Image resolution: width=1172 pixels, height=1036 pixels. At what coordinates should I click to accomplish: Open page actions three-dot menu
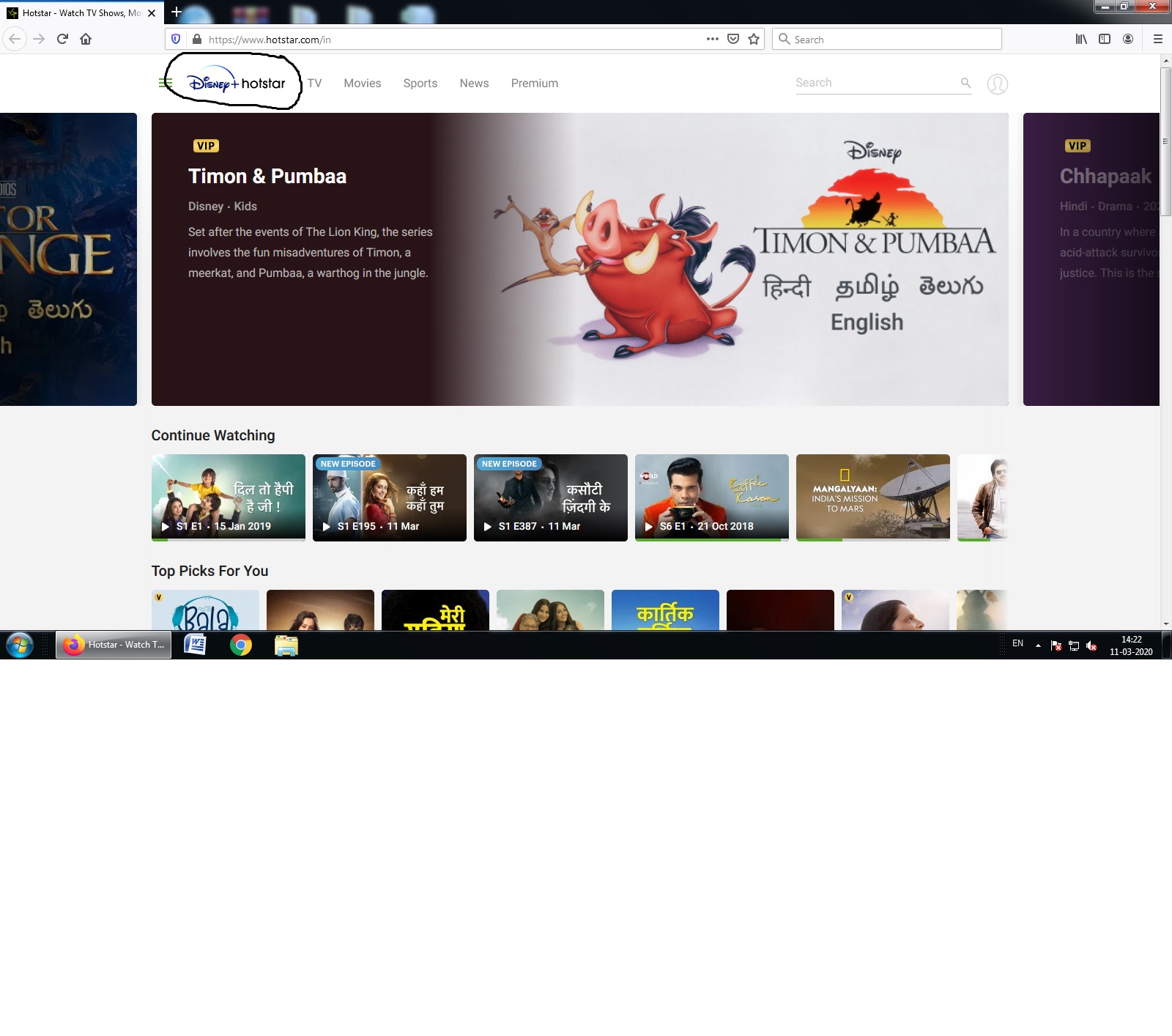[712, 39]
